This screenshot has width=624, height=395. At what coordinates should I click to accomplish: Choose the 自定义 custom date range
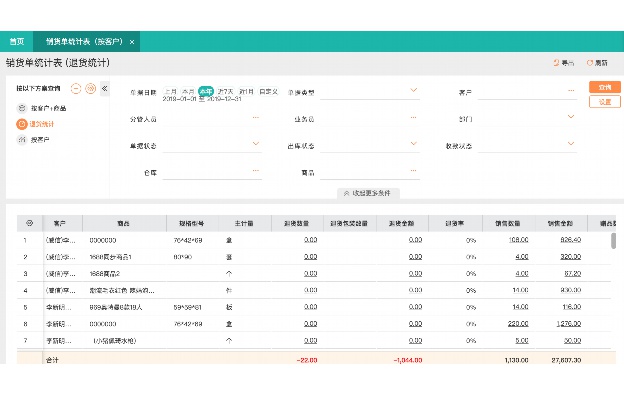269,91
